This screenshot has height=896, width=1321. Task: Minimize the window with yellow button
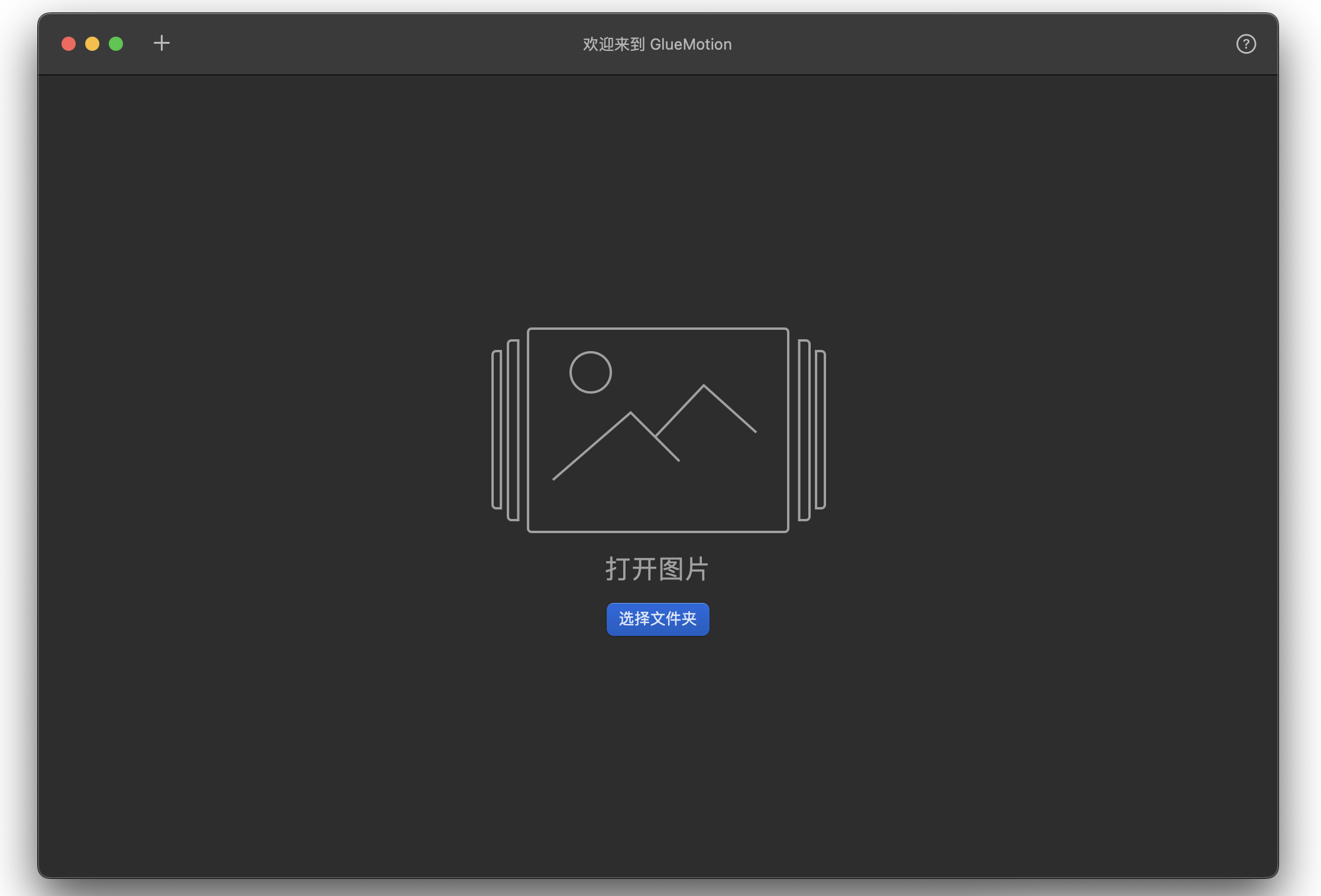click(x=92, y=44)
